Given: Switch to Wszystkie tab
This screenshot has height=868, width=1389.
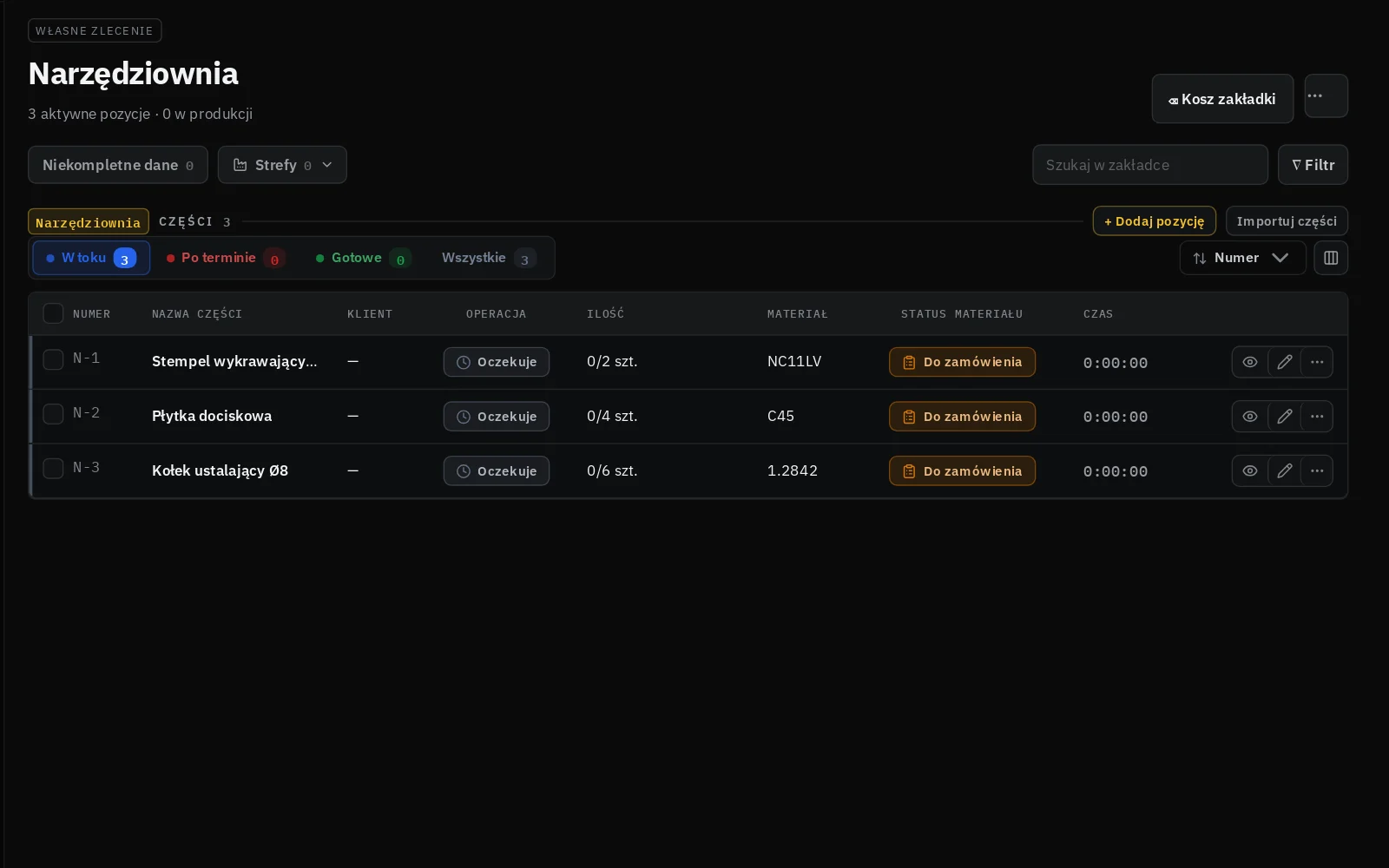Looking at the screenshot, I should (x=488, y=258).
